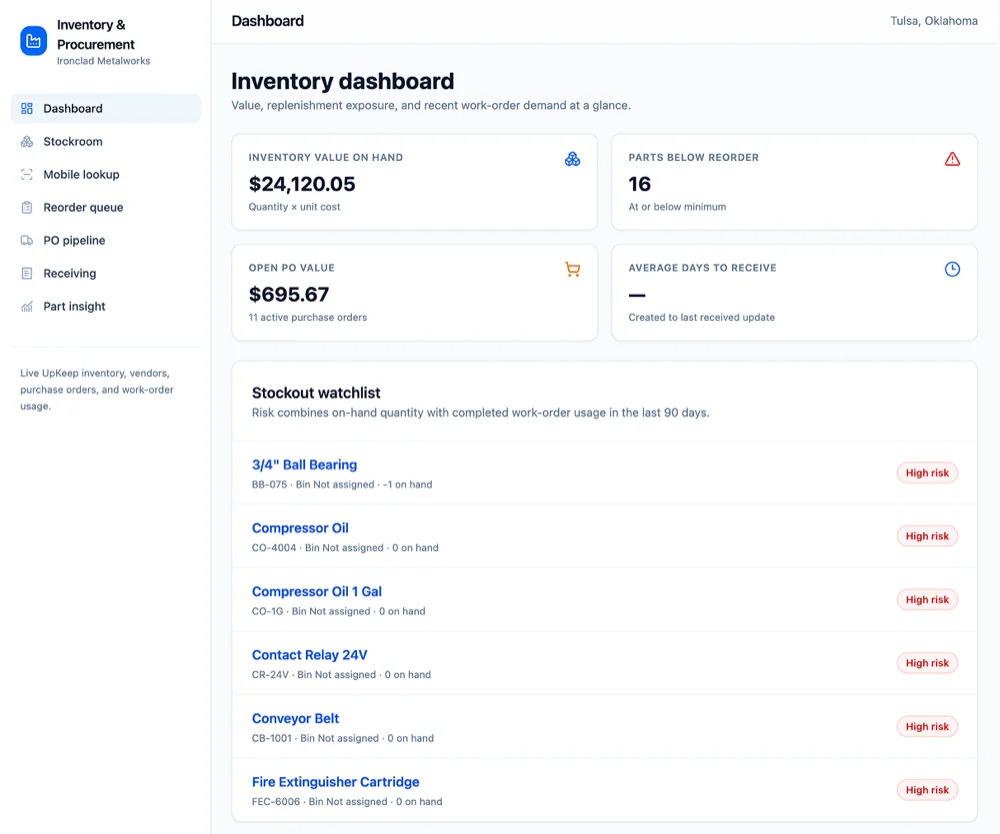Click the Inventory & Procurement app logo icon
Screen dimensions: 1000x834
[x=33, y=41]
